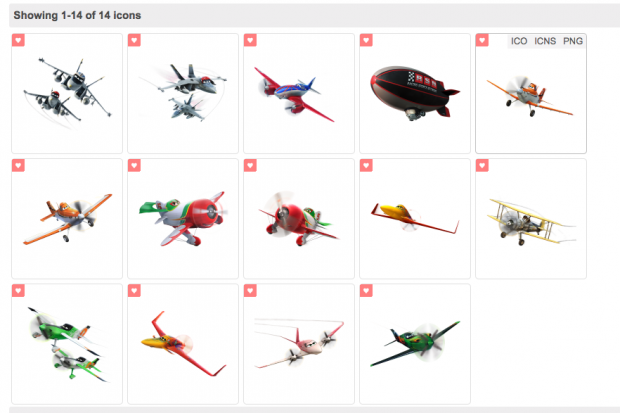Image resolution: width=620 pixels, height=413 pixels.
Task: Download the orange plane as ICNS
Action: pos(545,41)
